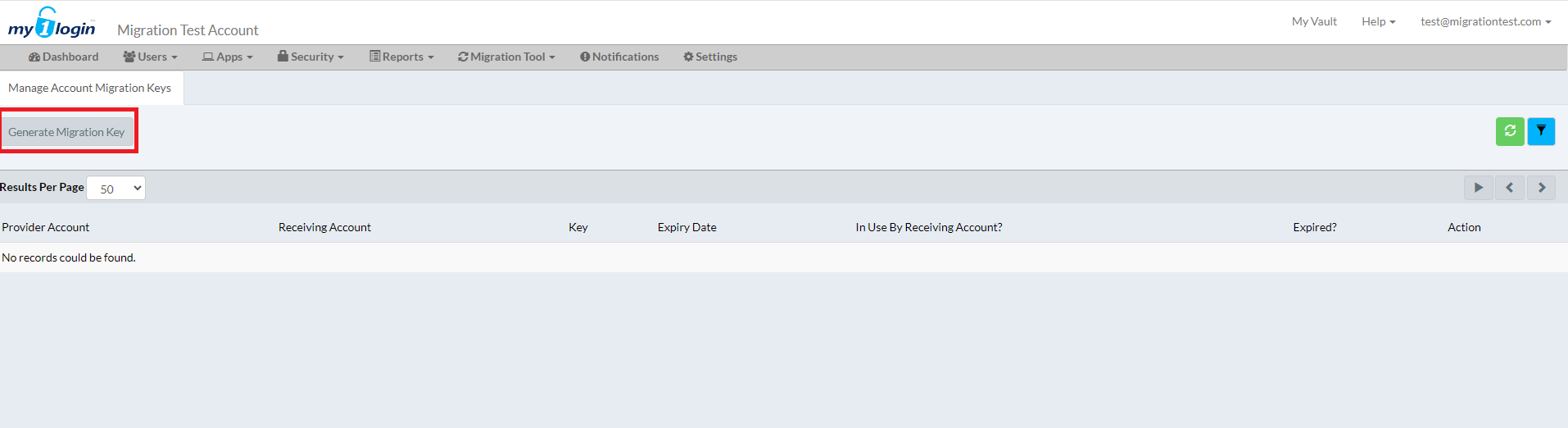Viewport: 1568px width, 428px height.
Task: Expand the Apps dropdown menu
Action: pos(228,57)
